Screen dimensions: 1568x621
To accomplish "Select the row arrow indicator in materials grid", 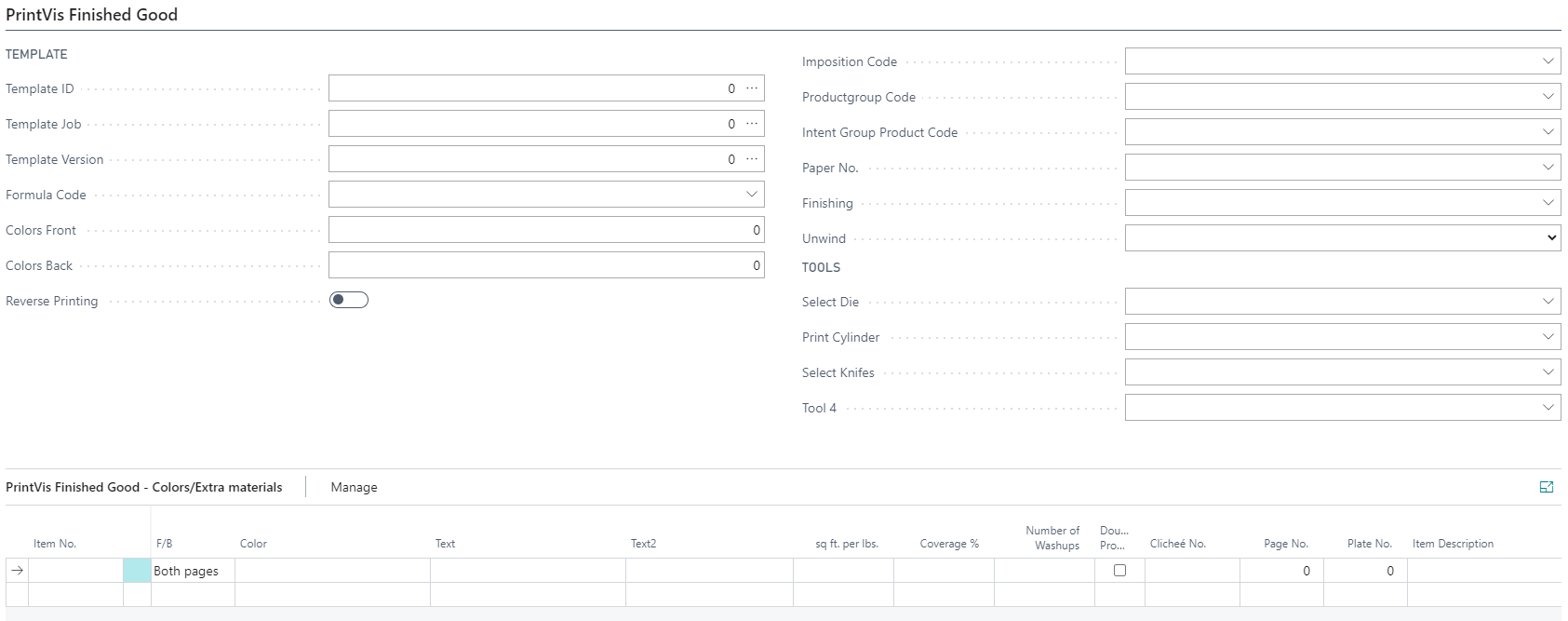I will (18, 571).
